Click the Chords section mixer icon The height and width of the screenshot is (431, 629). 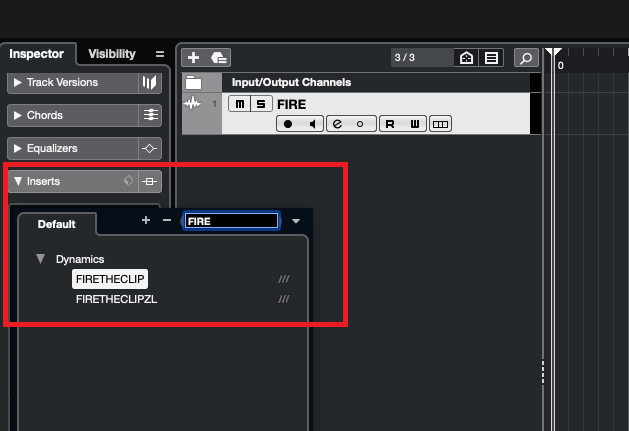(x=150, y=116)
